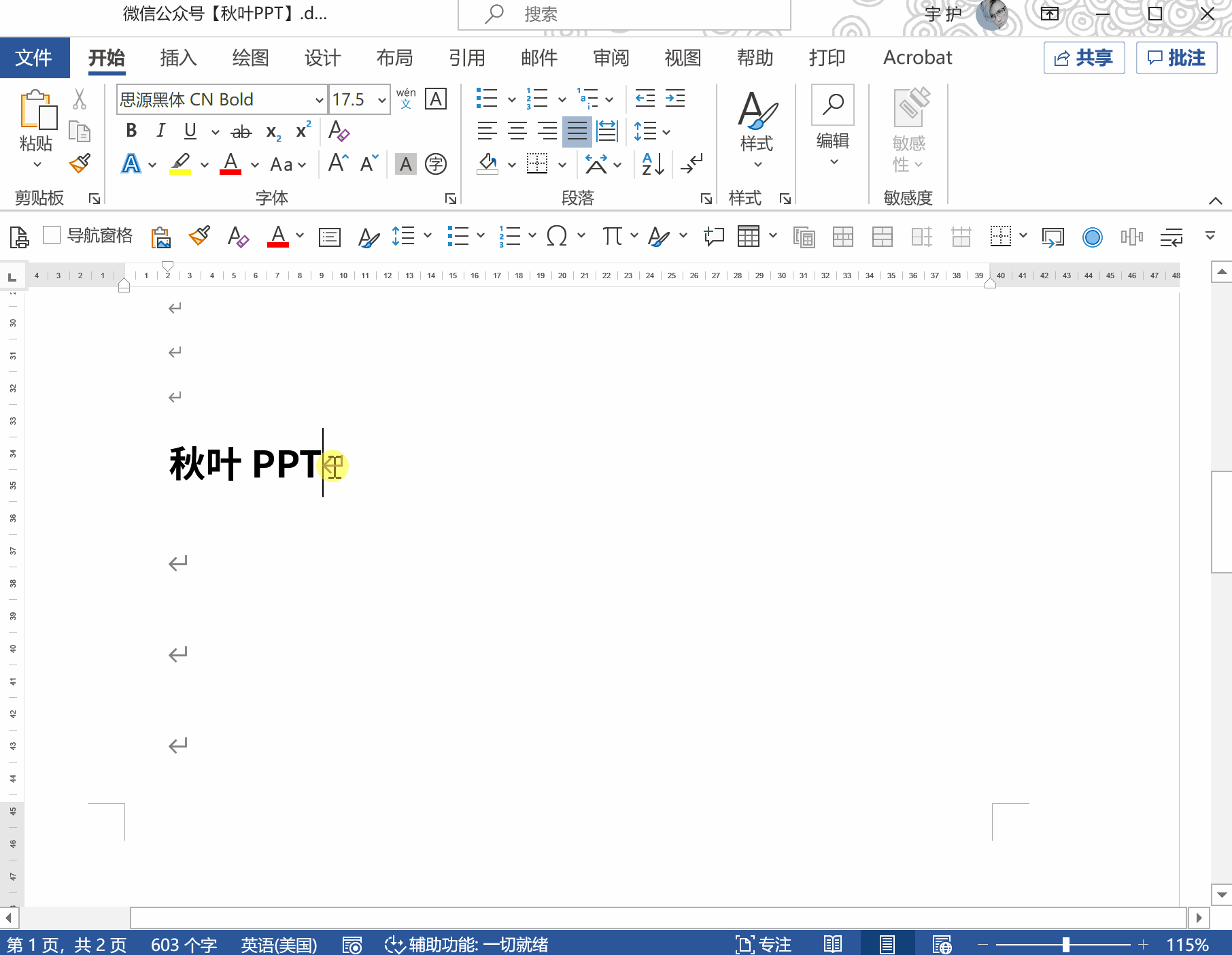Center the paragraph
Viewport: 1232px width, 955px height.
(517, 131)
